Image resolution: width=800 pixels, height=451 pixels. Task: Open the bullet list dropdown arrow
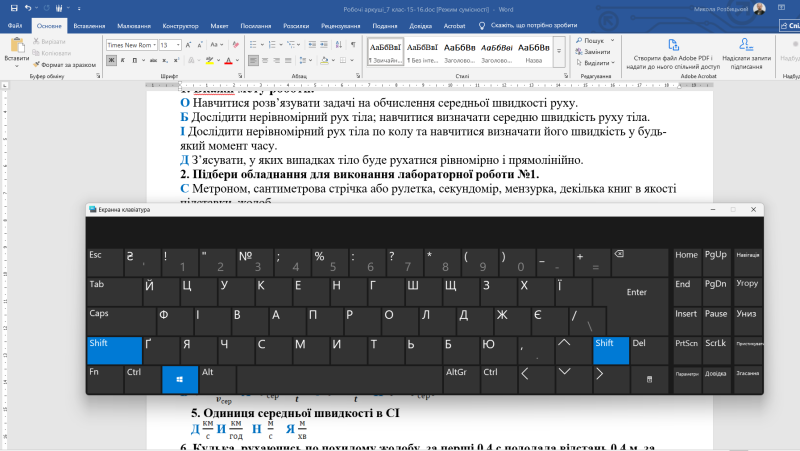(x=261, y=45)
